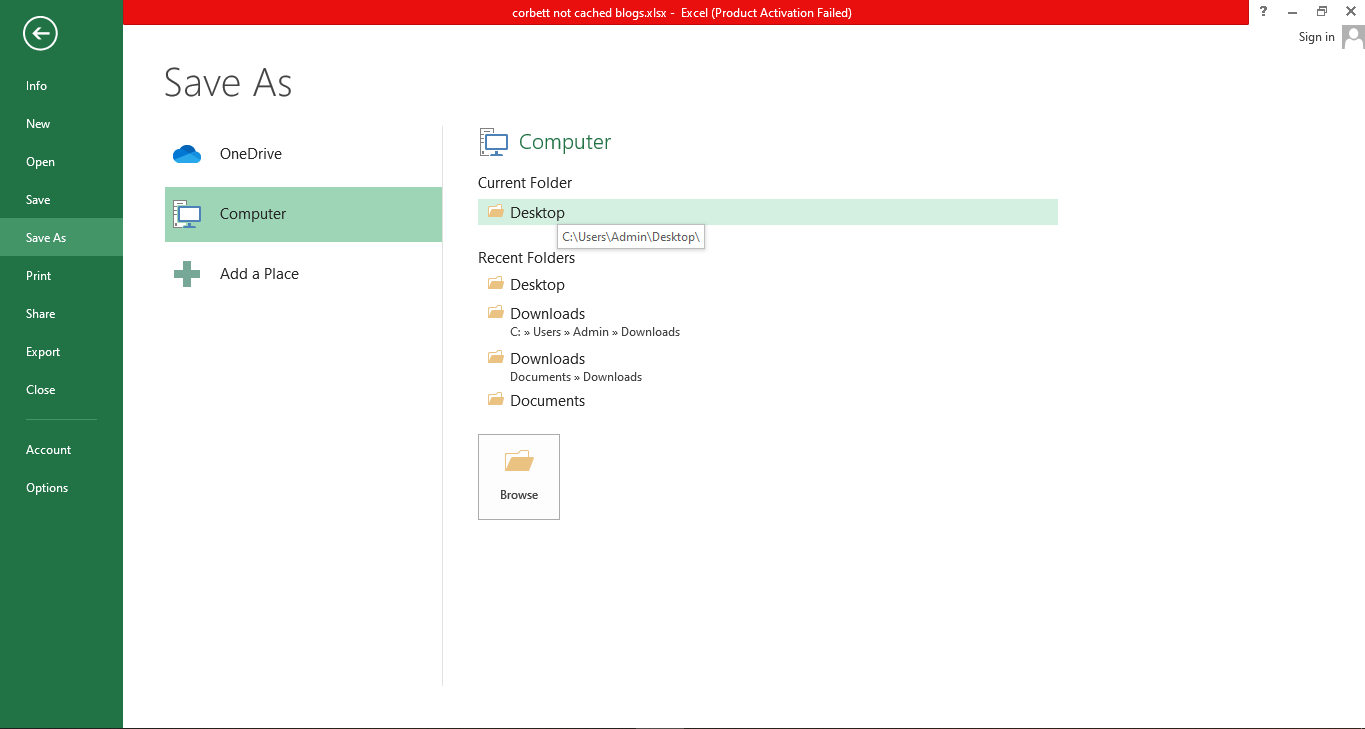
Task: Open Excel Options
Action: [61, 488]
